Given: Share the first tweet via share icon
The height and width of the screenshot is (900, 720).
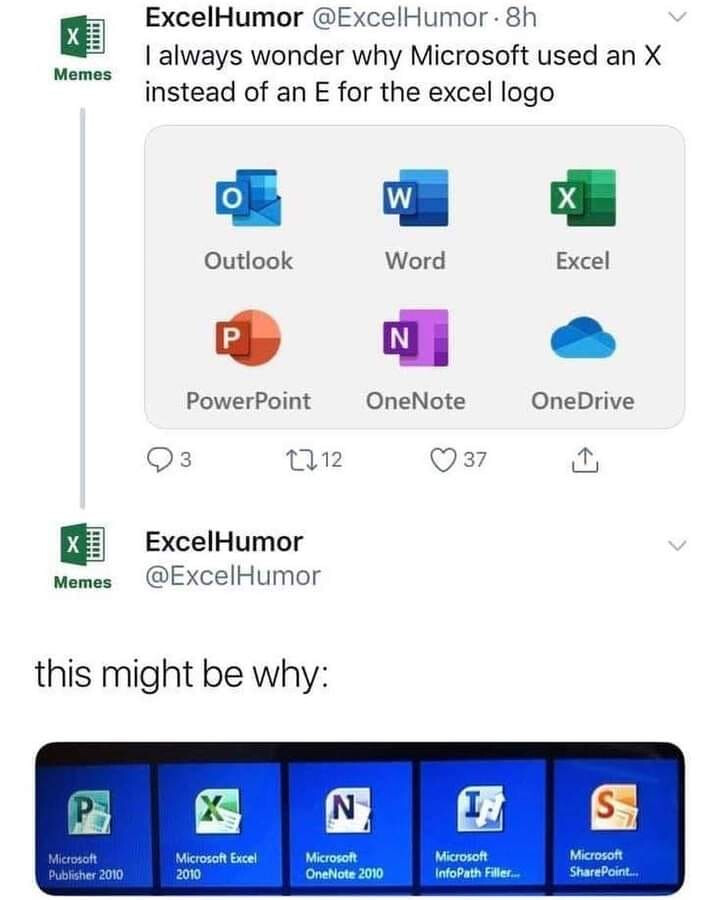Looking at the screenshot, I should click(x=585, y=459).
